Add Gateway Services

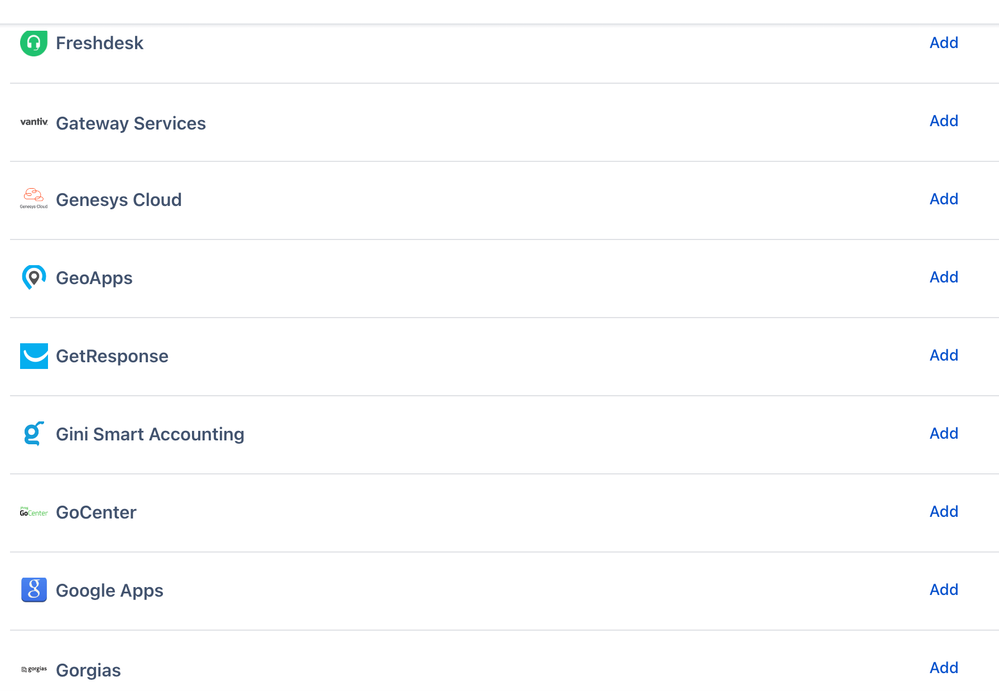[x=943, y=121]
